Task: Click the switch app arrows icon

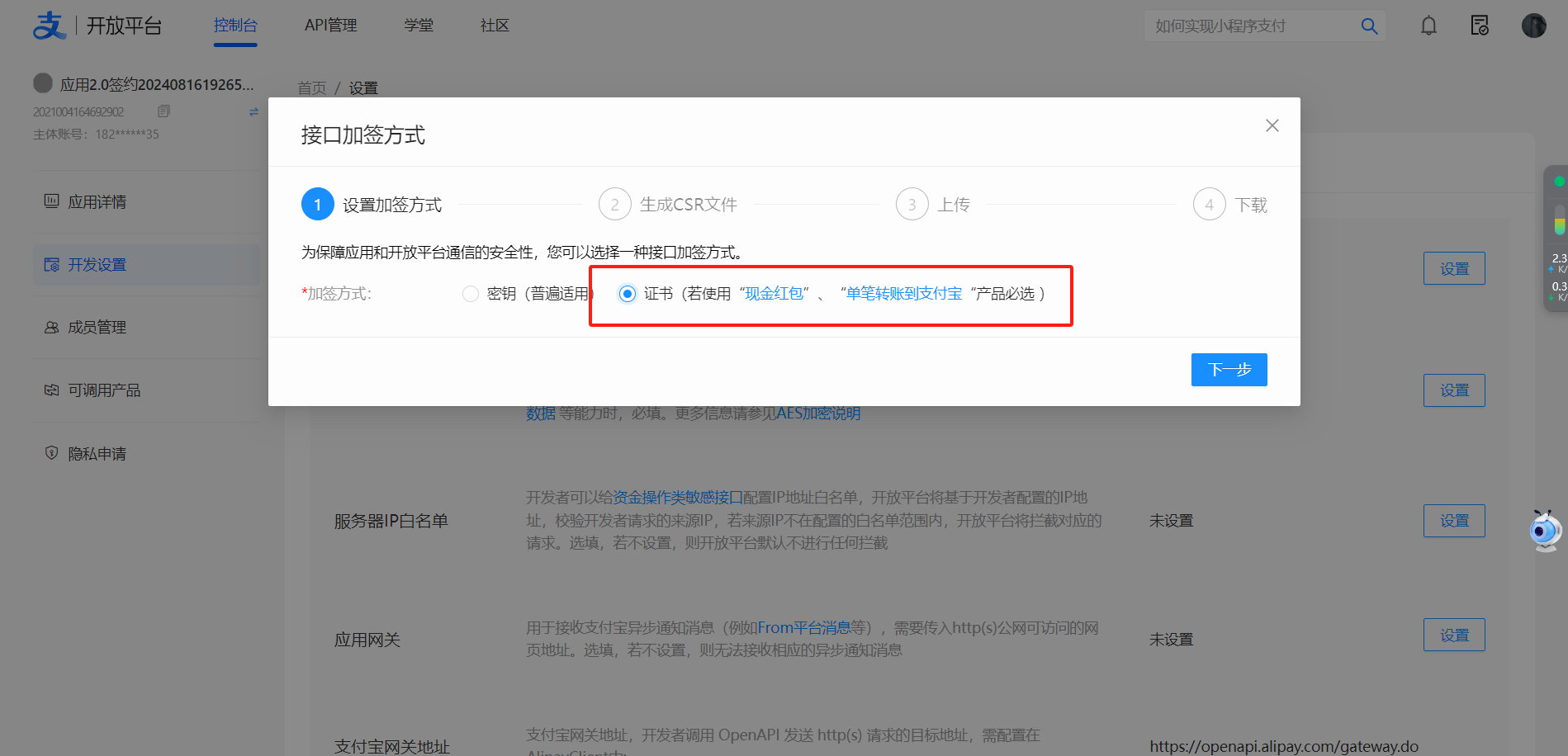Action: click(253, 111)
